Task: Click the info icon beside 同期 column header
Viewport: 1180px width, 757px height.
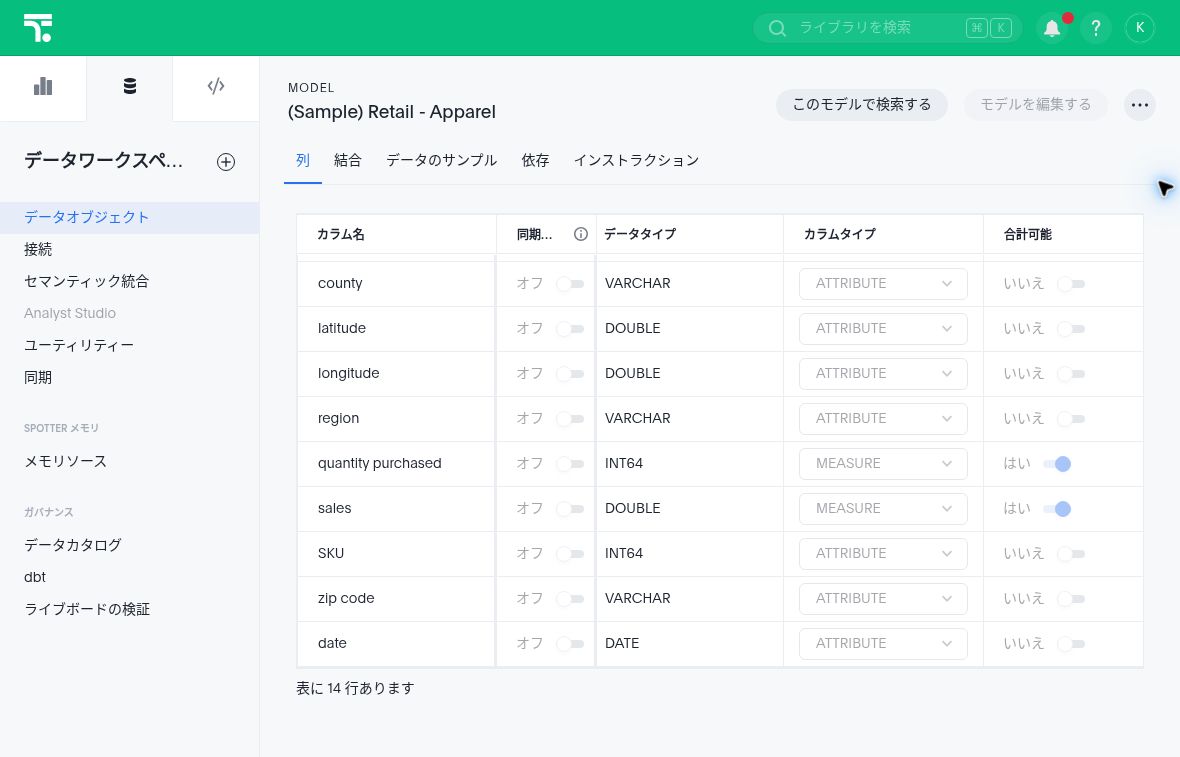Action: (581, 234)
